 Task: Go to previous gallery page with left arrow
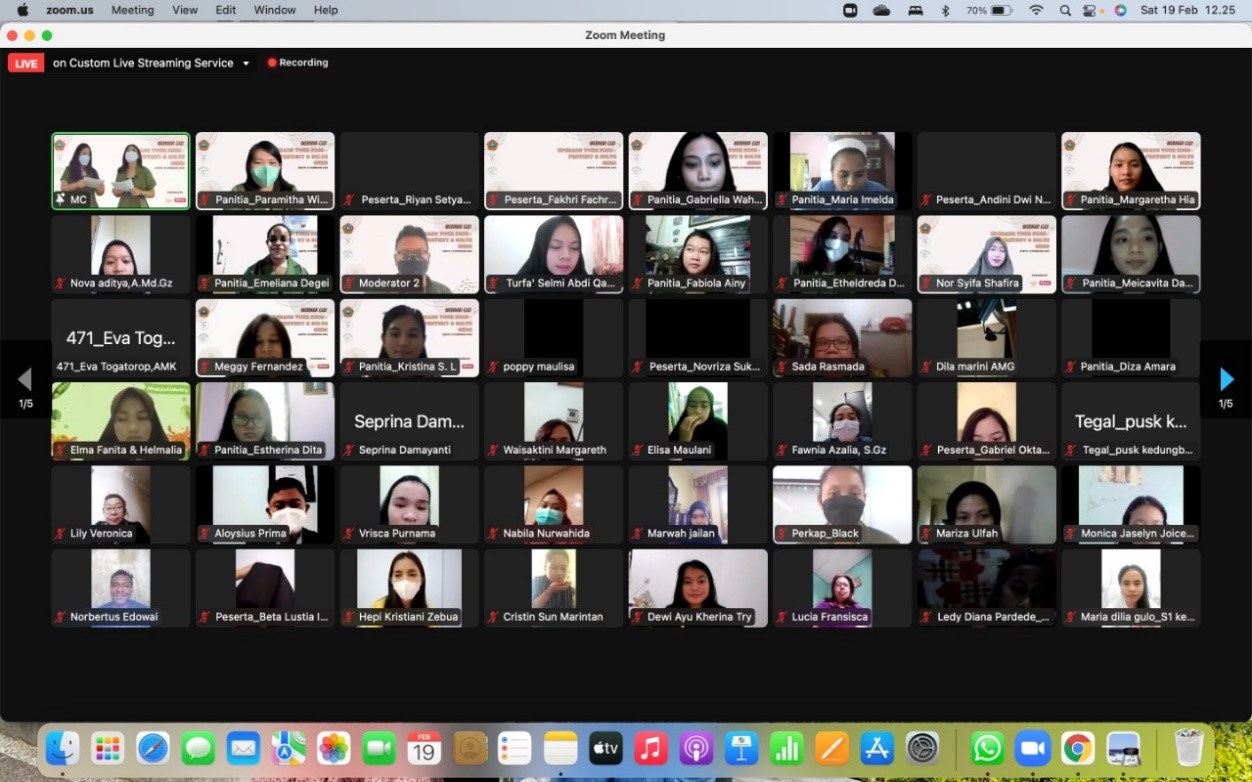click(25, 379)
